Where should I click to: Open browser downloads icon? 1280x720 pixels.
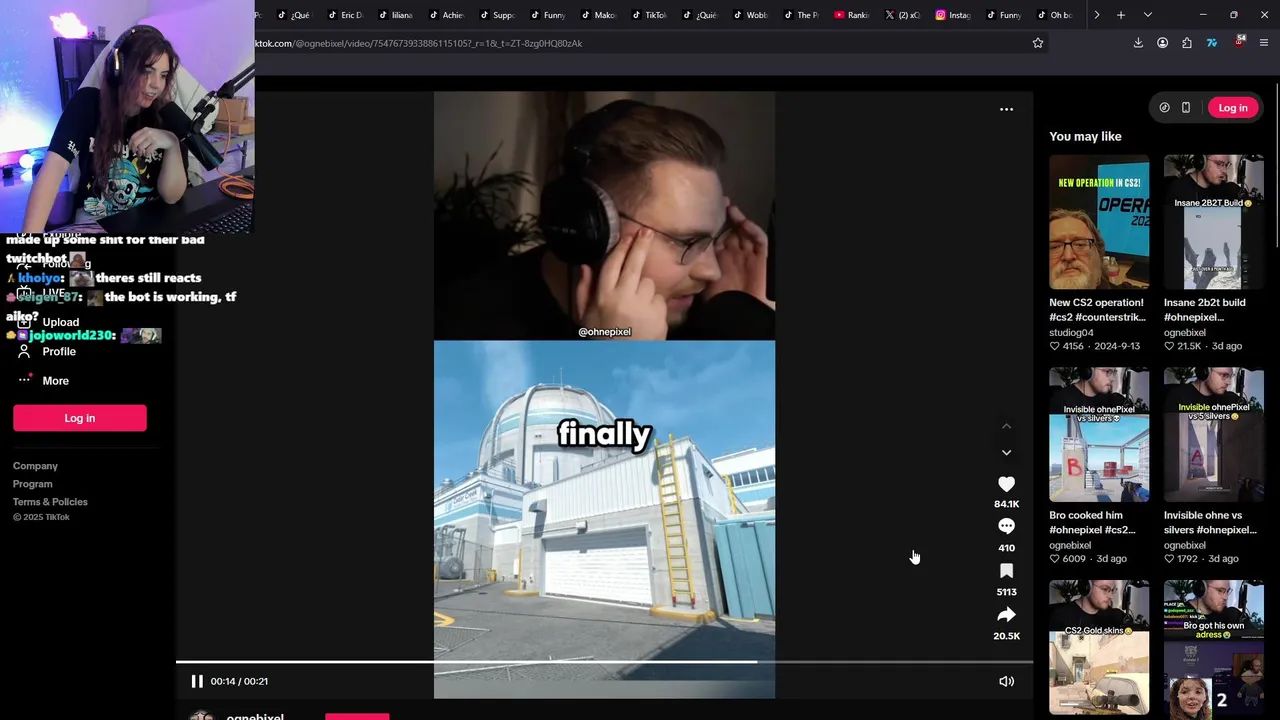[1138, 43]
